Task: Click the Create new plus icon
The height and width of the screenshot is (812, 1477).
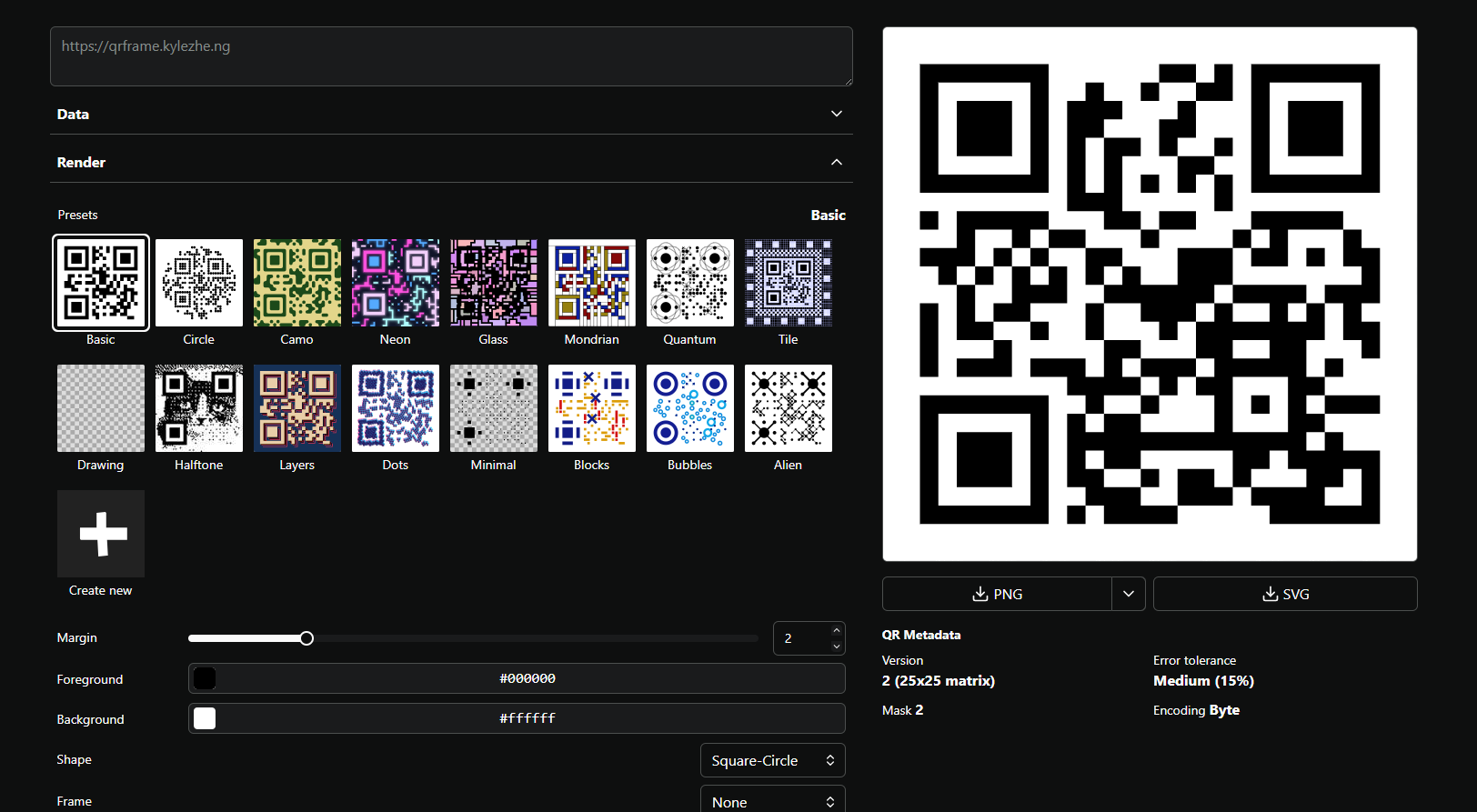Action: [101, 534]
